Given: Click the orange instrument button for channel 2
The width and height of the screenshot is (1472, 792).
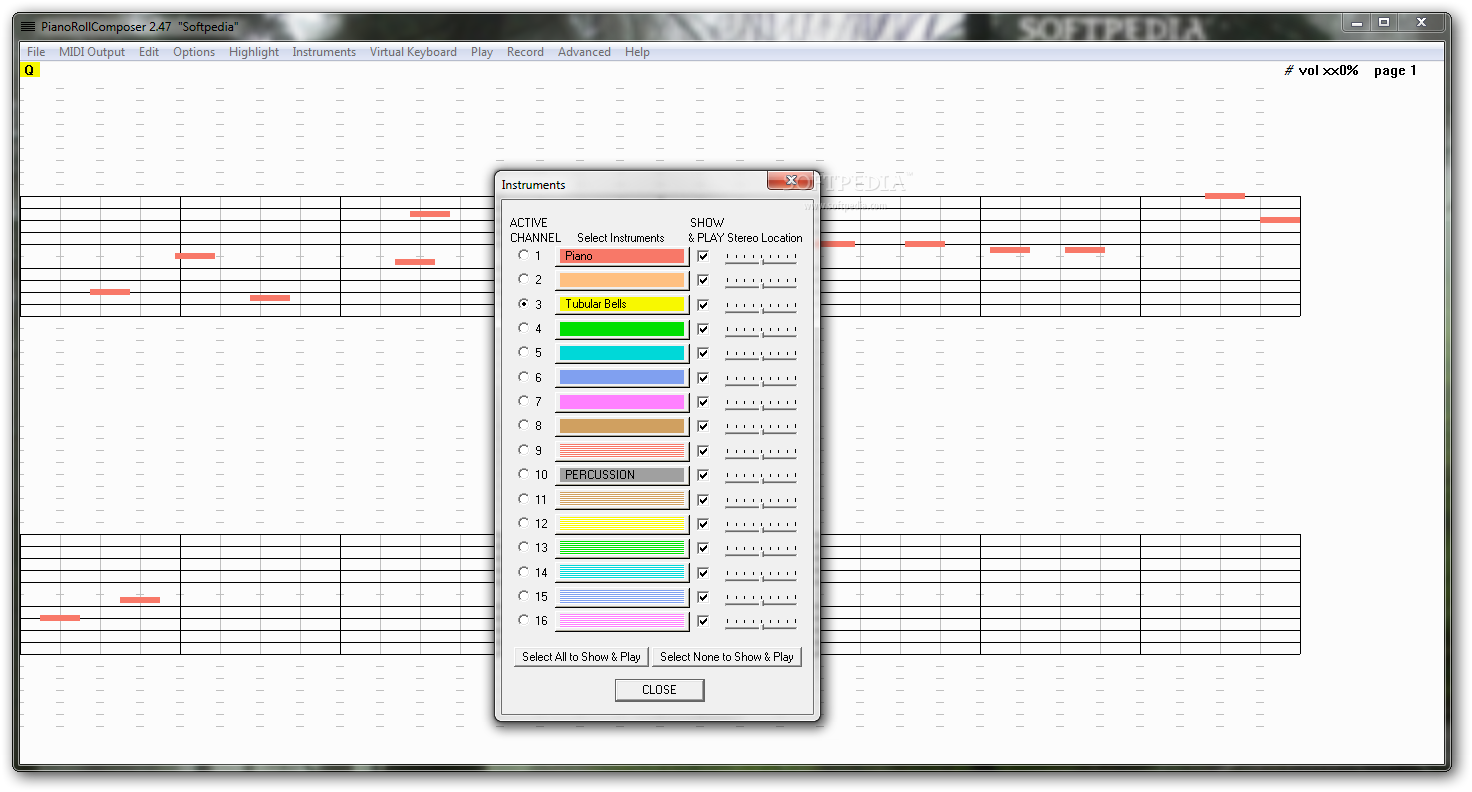Looking at the screenshot, I should pyautogui.click(x=622, y=280).
